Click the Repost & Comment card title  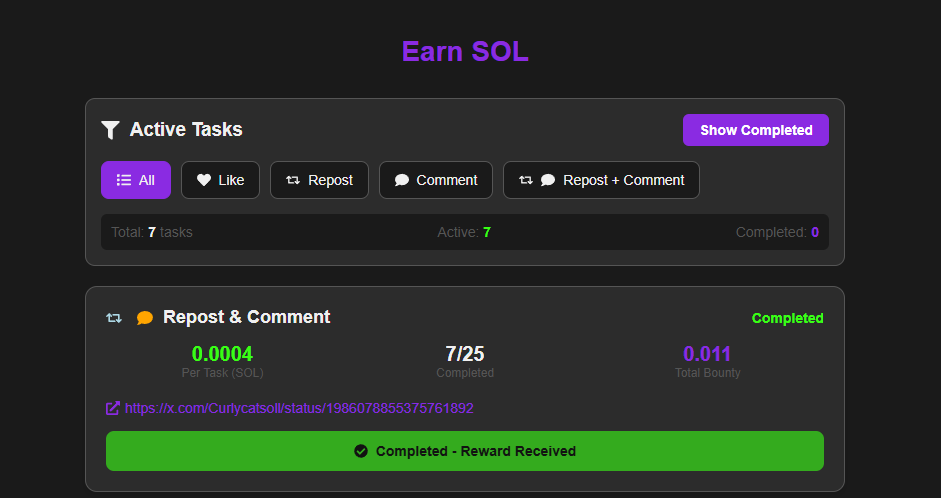pyautogui.click(x=247, y=317)
